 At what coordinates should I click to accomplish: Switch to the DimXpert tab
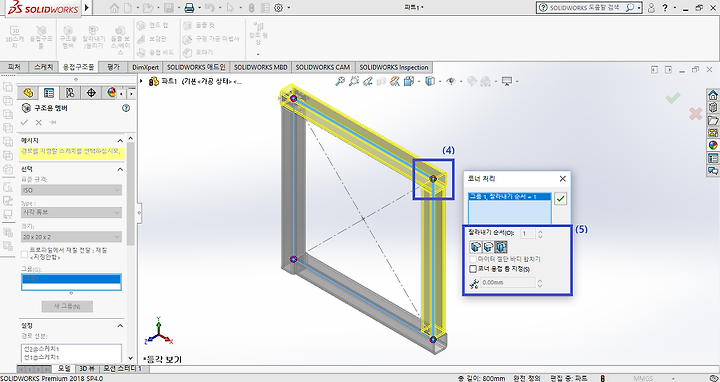tap(145, 67)
